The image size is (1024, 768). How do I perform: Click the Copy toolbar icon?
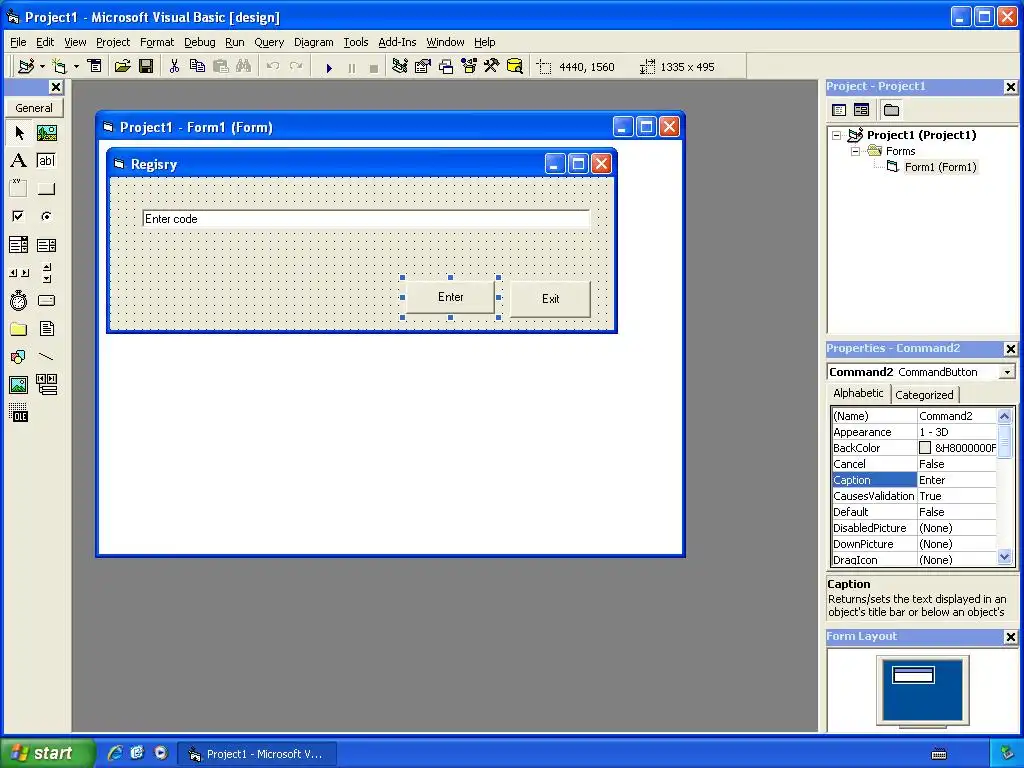pos(197,67)
